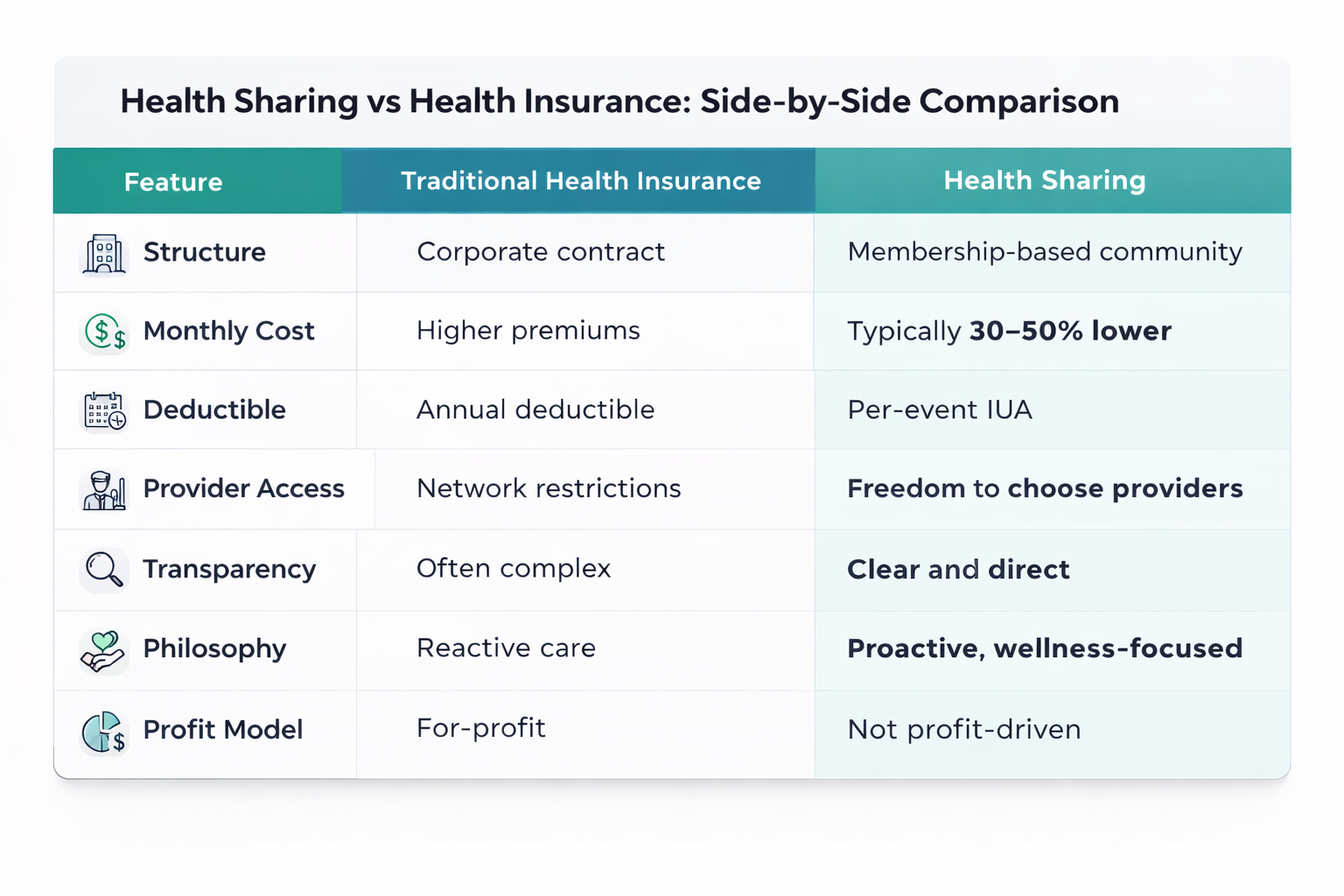
Task: Select the Feature column header
Action: (x=173, y=182)
